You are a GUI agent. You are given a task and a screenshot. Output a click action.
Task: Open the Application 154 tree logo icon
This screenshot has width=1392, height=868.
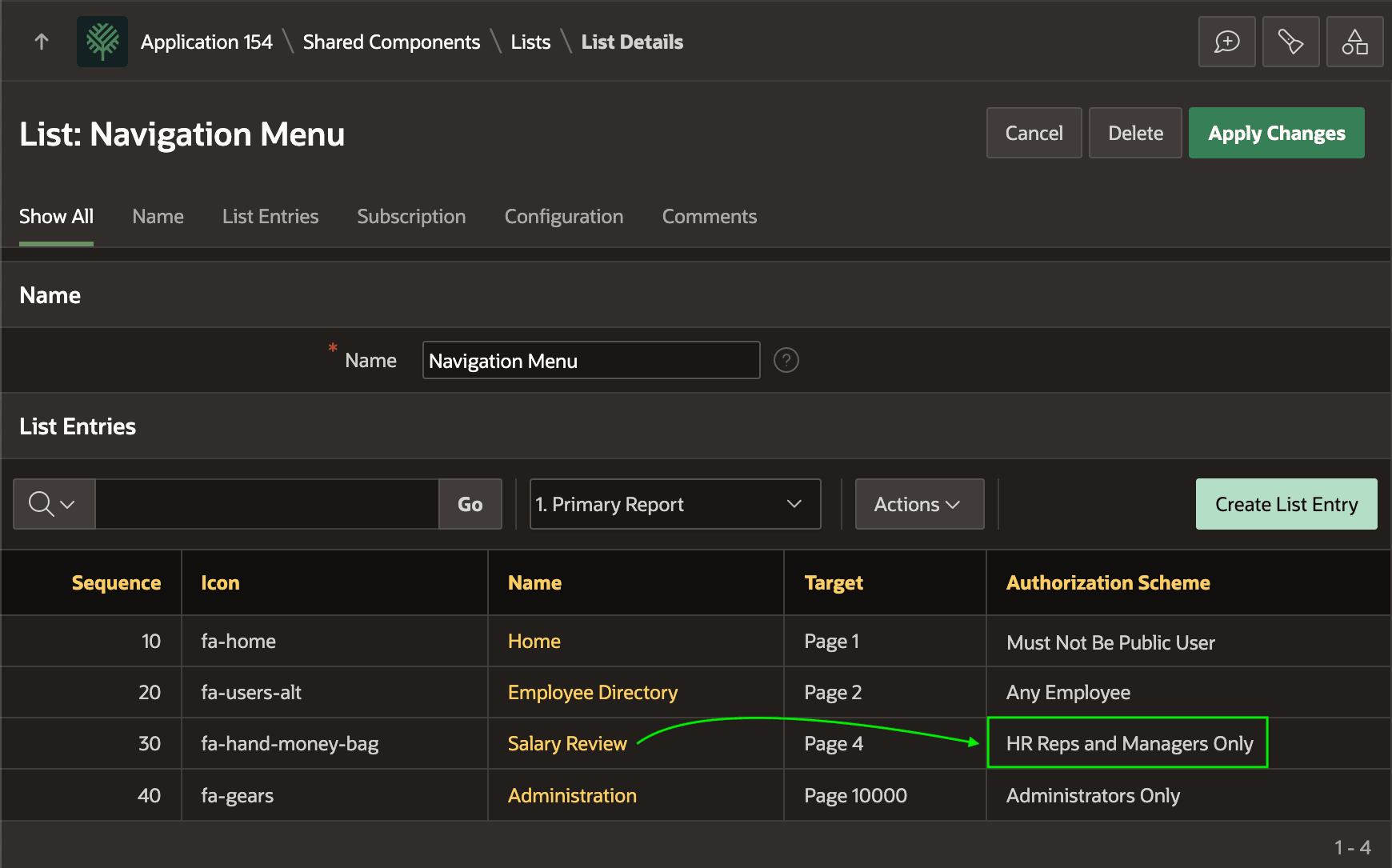click(102, 42)
